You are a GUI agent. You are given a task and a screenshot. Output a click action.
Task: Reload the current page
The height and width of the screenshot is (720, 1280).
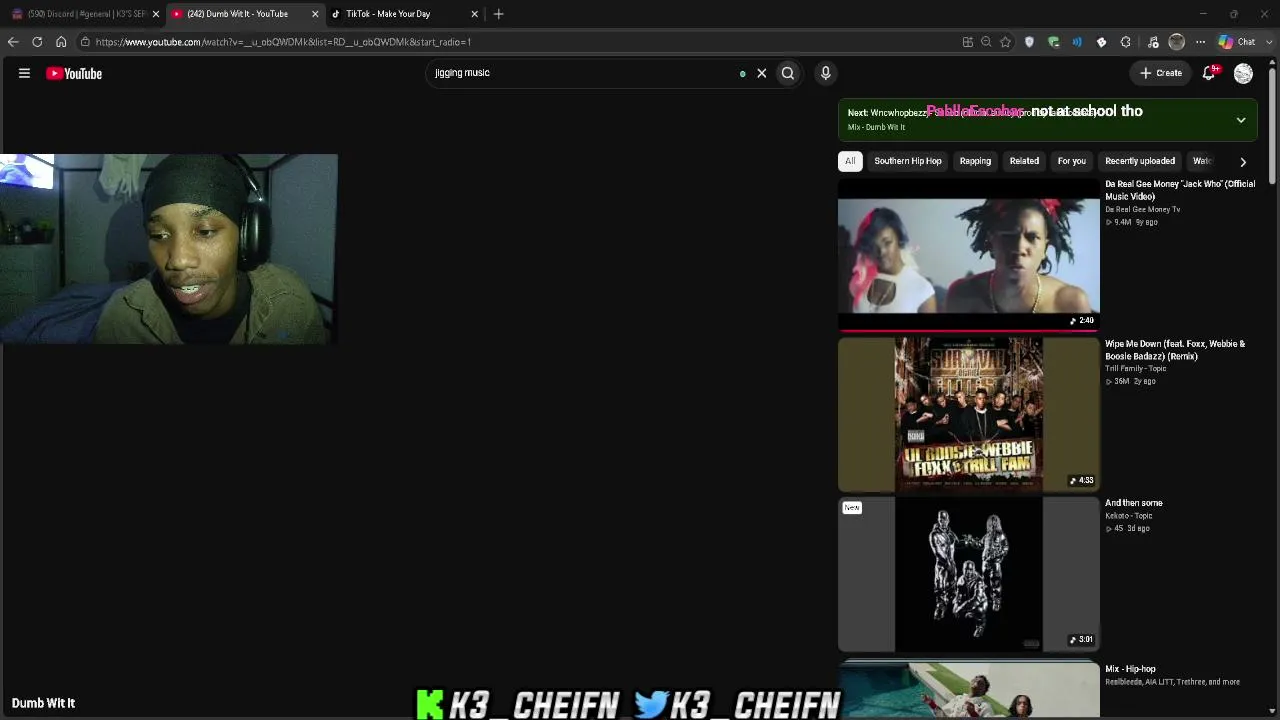point(37,42)
